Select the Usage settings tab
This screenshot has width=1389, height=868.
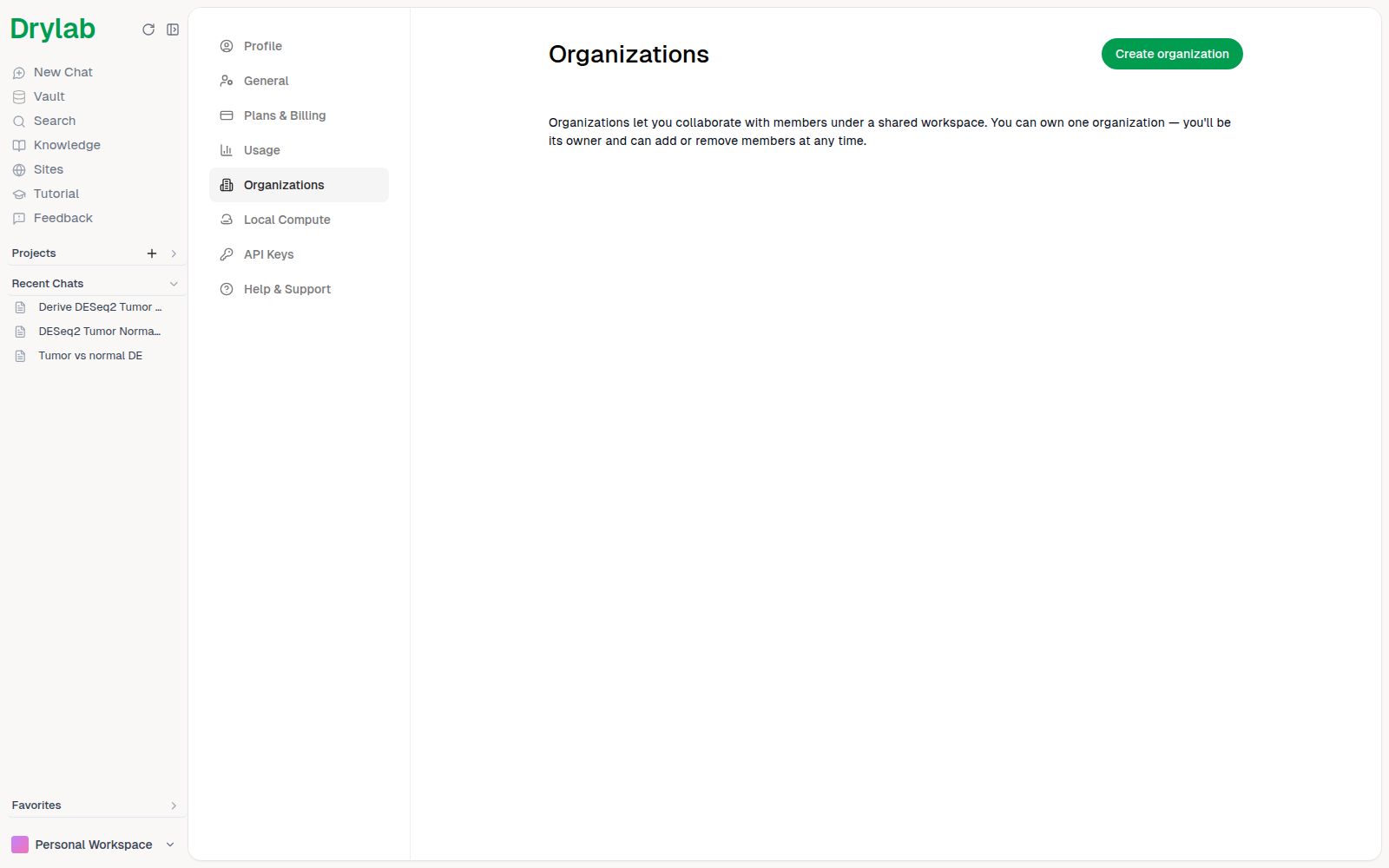299,150
